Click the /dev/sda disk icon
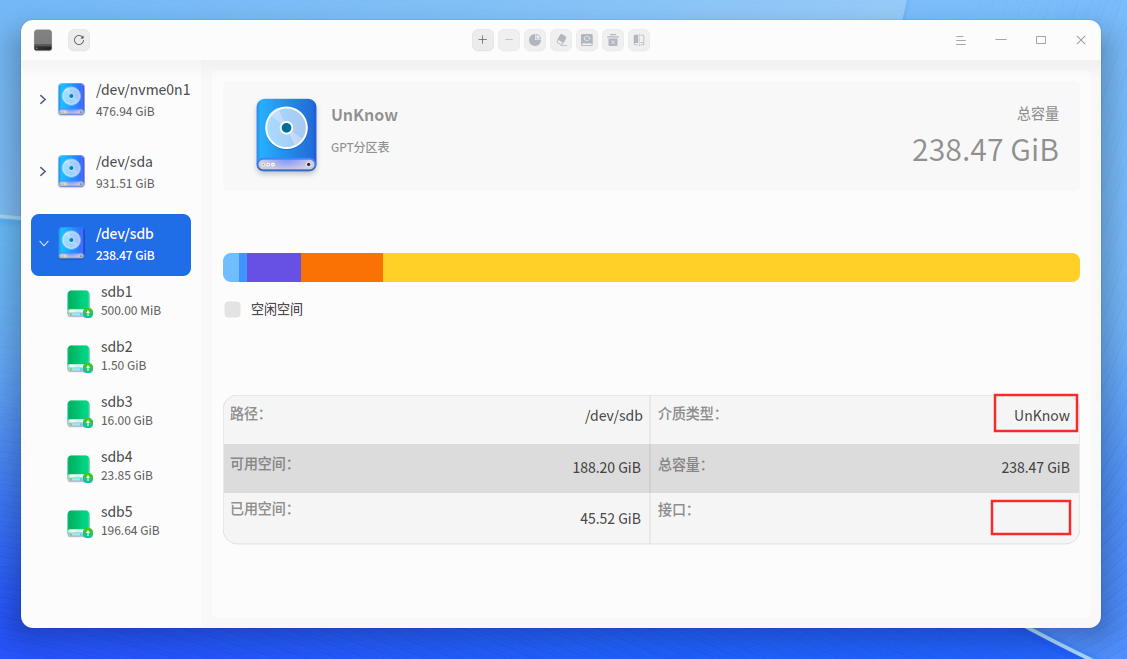1127x659 pixels. 71,171
